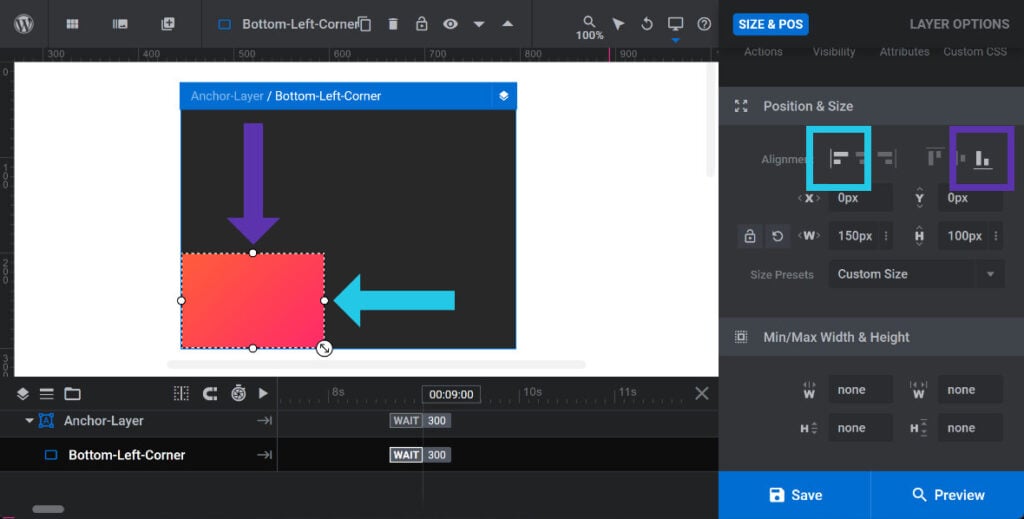Open the add layer menu icon

point(168,24)
